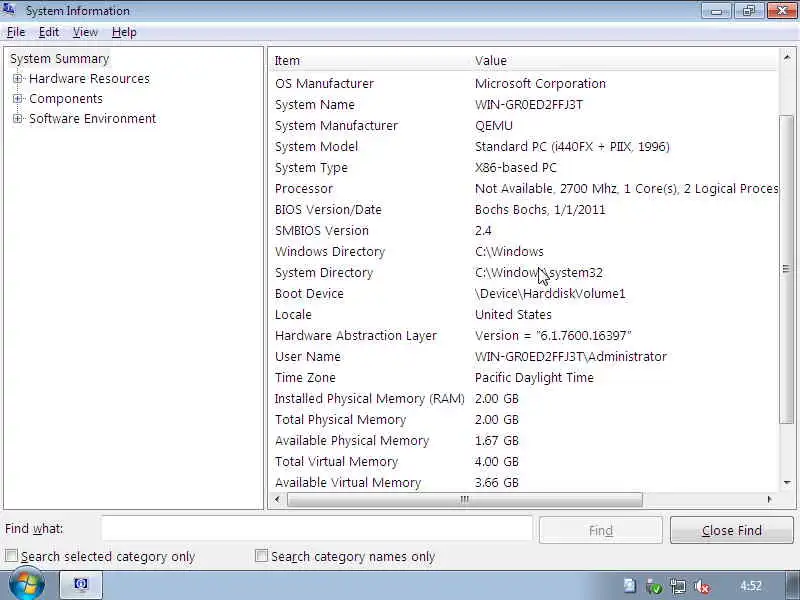This screenshot has height=600, width=800.
Task: Select the User Name row
Action: tap(524, 357)
